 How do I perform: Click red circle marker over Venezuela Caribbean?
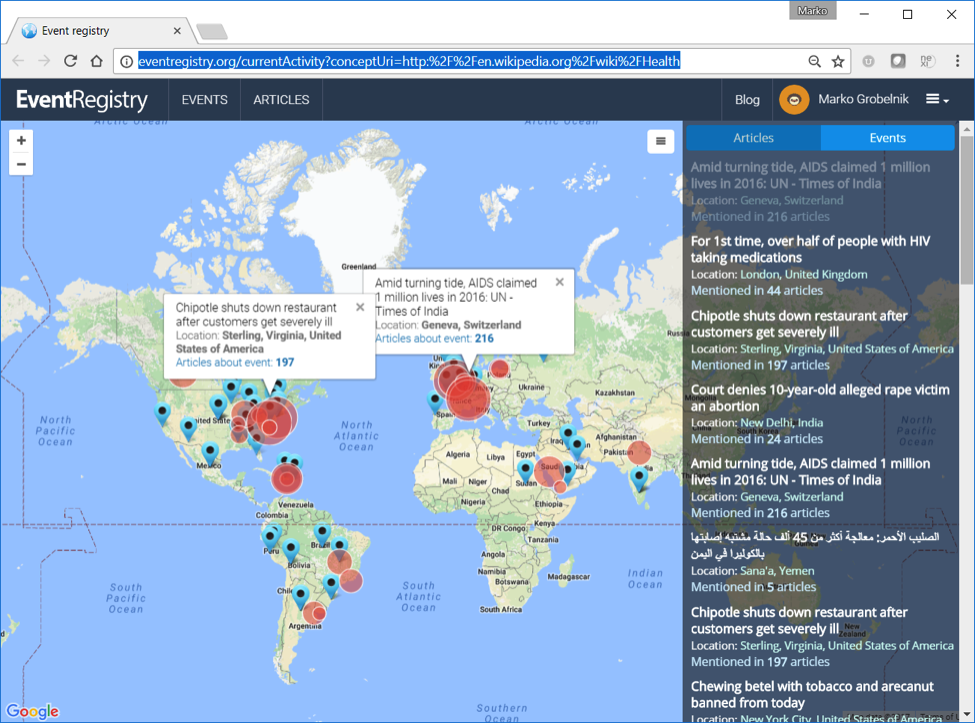tap(287, 478)
